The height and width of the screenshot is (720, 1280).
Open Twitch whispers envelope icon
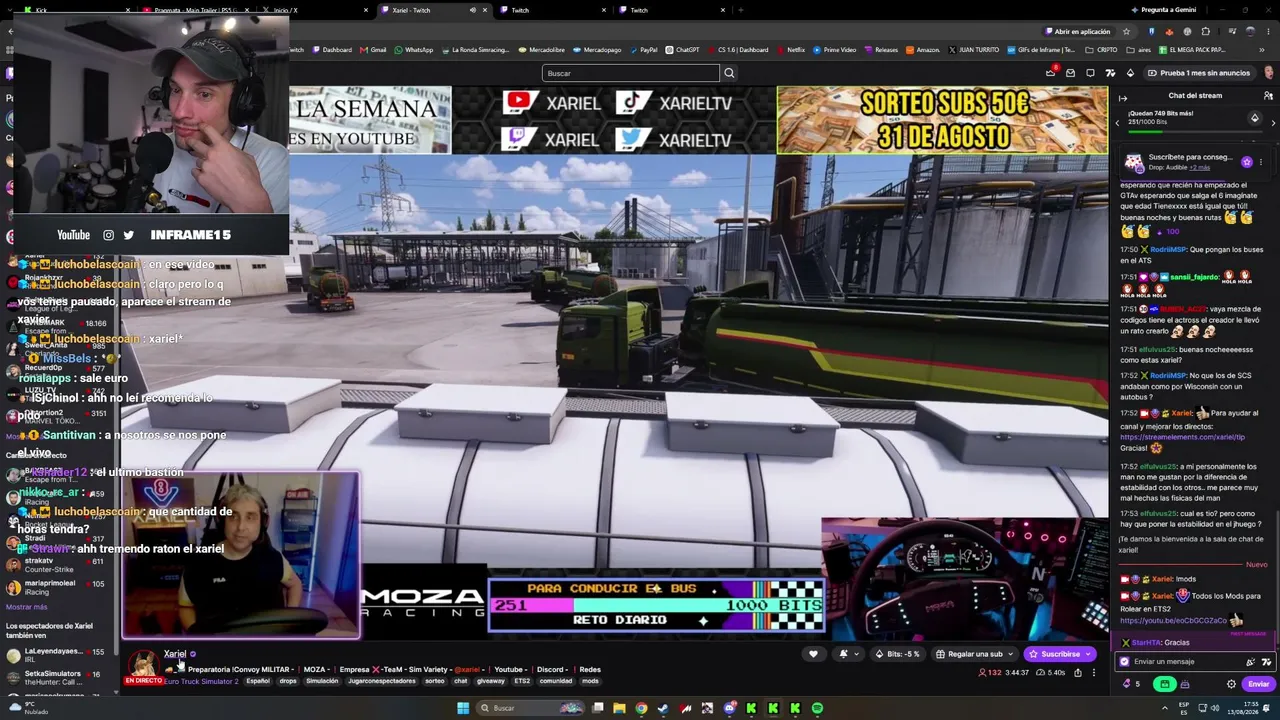(1070, 73)
